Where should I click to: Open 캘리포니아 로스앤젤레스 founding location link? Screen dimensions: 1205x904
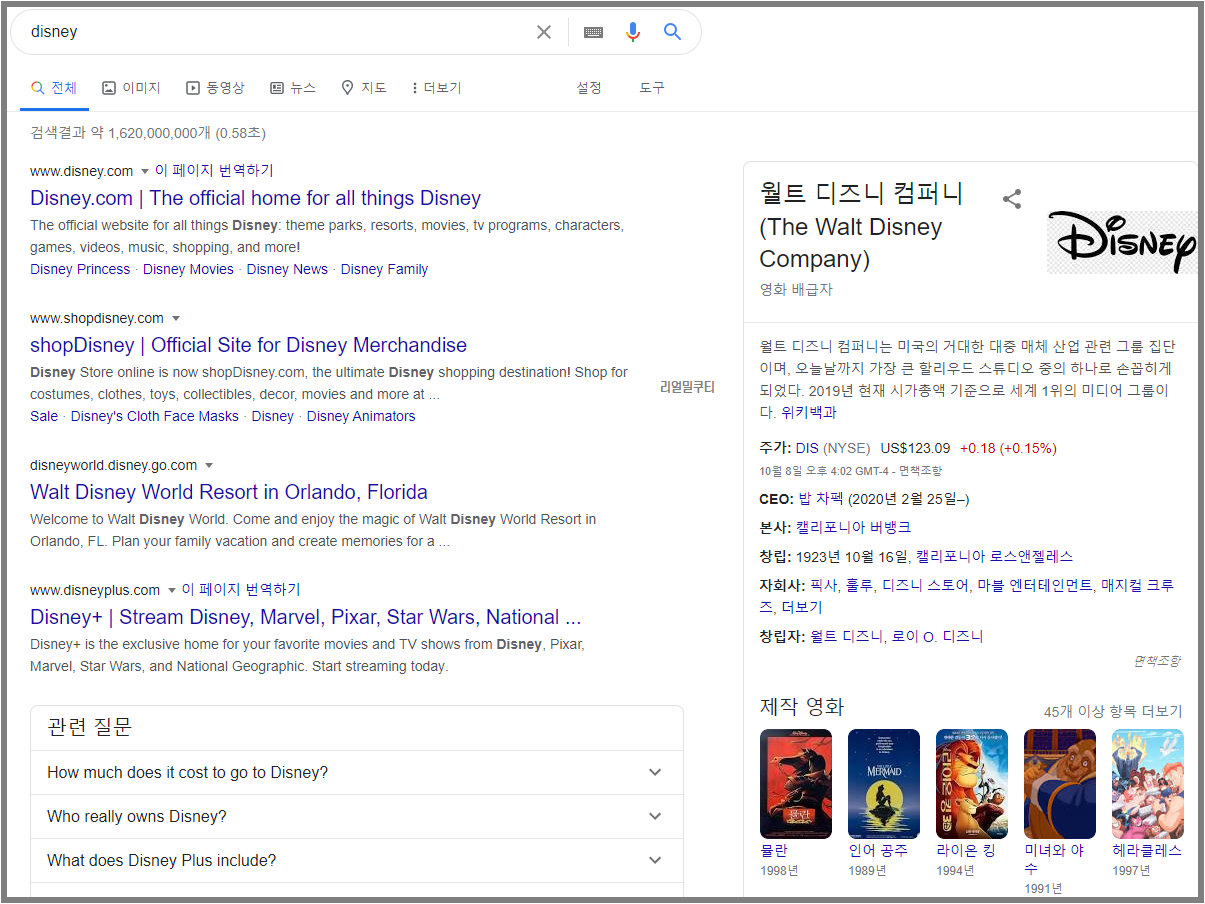[x=994, y=556]
